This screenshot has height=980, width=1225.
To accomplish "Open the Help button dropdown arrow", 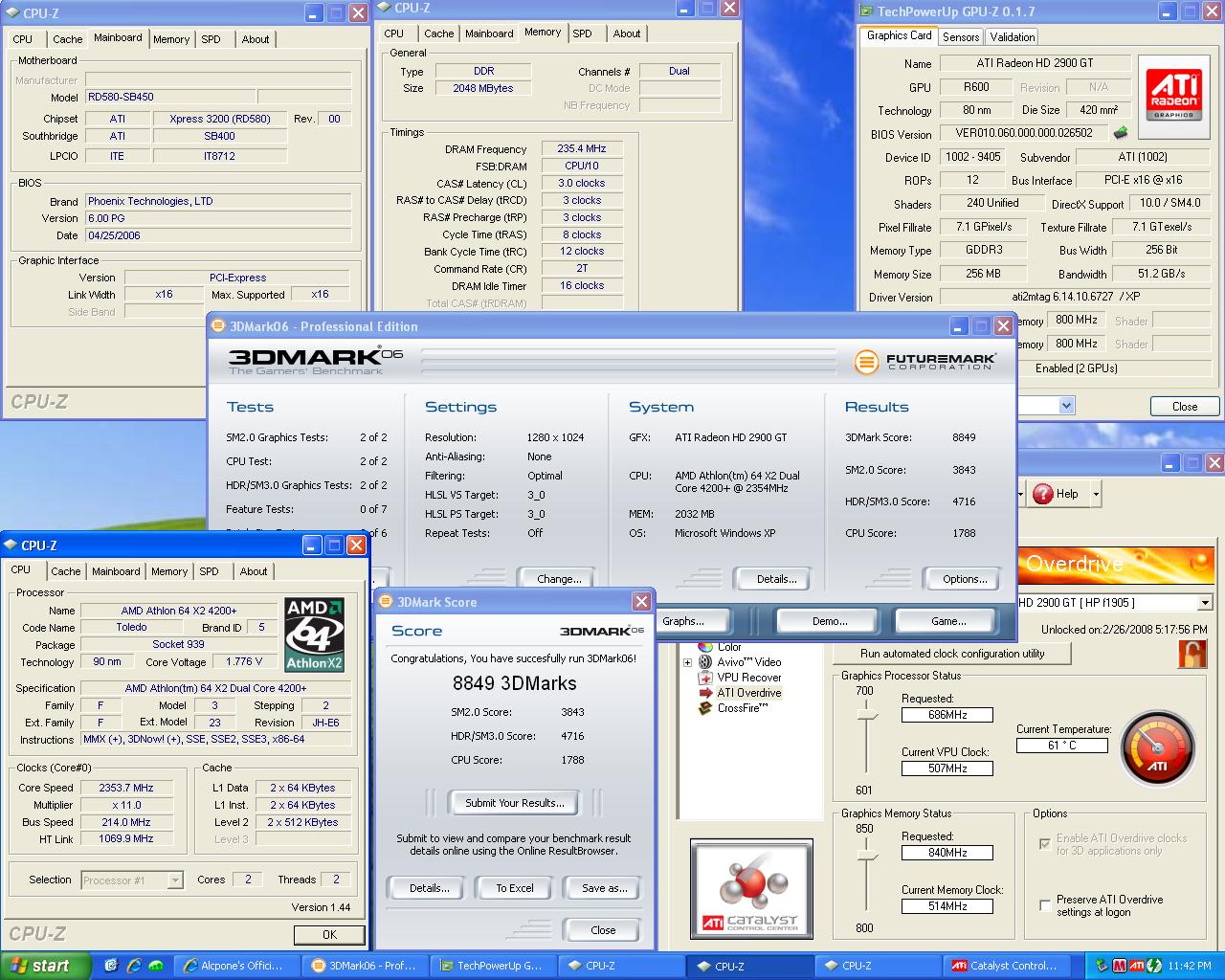I will tap(1096, 494).
